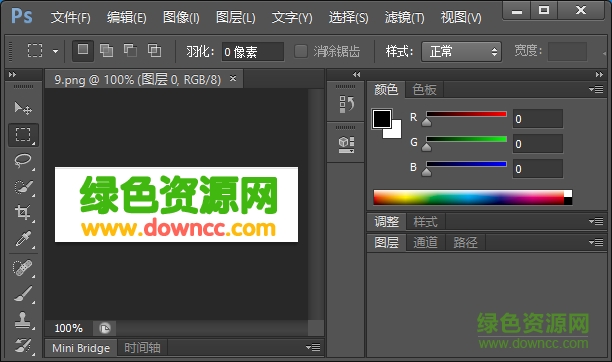The height and width of the screenshot is (362, 612).
Task: Choose Intersect with selection mode
Action: pyautogui.click(x=154, y=50)
